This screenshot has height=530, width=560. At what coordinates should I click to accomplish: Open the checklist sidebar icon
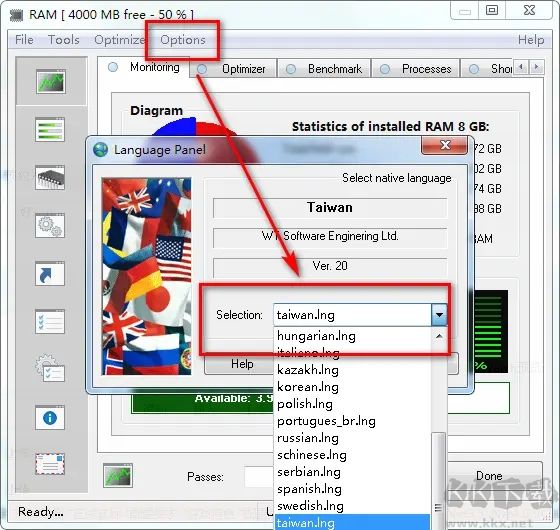(50, 321)
